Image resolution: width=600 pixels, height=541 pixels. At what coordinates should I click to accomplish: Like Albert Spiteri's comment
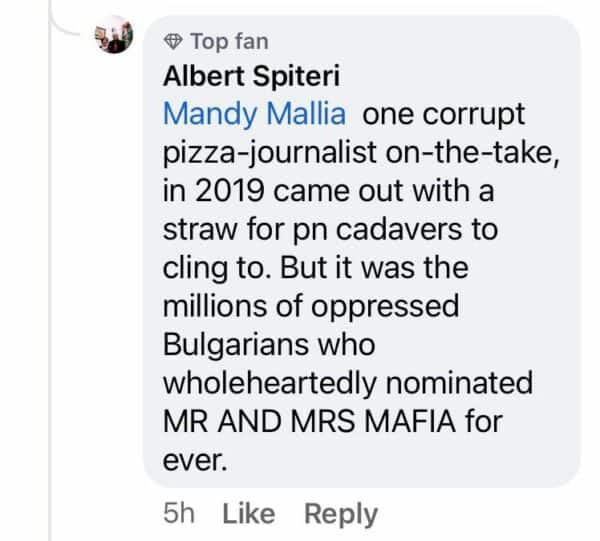point(248,514)
